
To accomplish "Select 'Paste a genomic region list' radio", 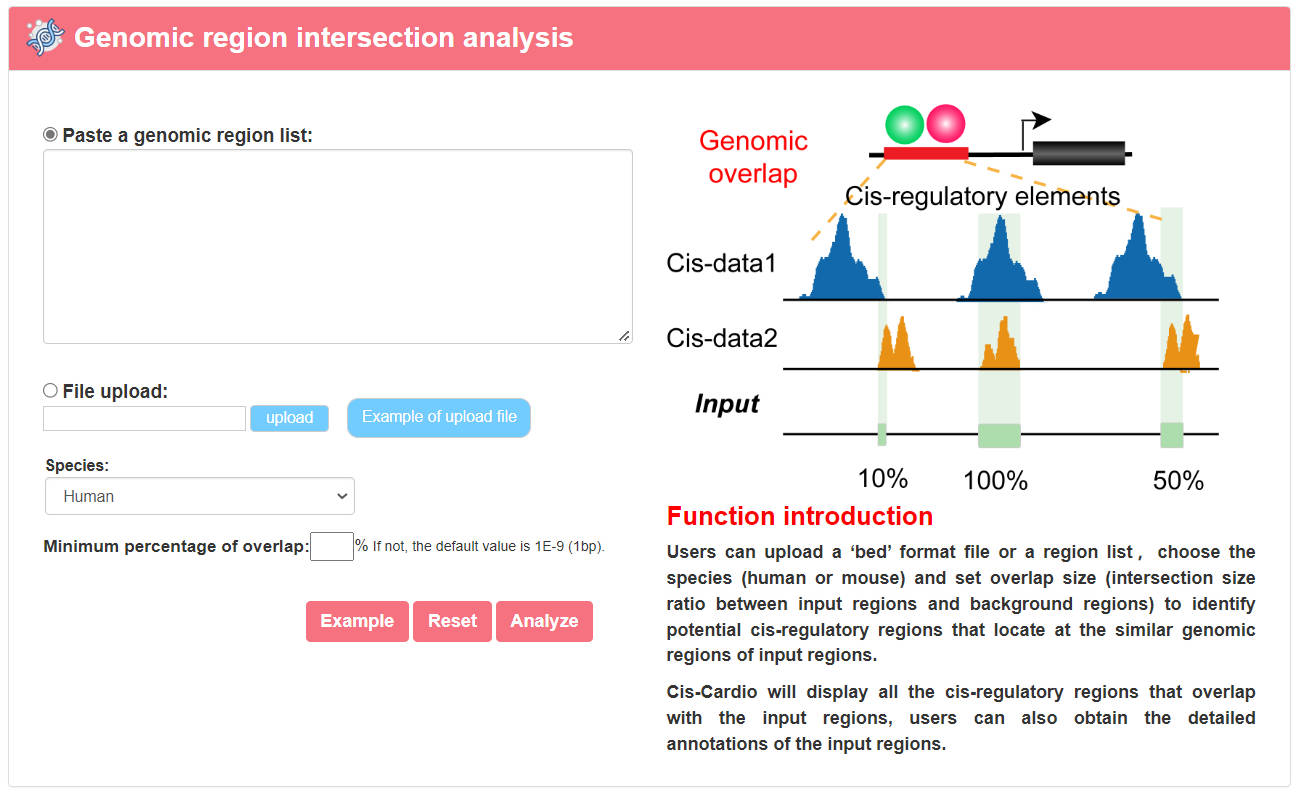I will click(50, 134).
